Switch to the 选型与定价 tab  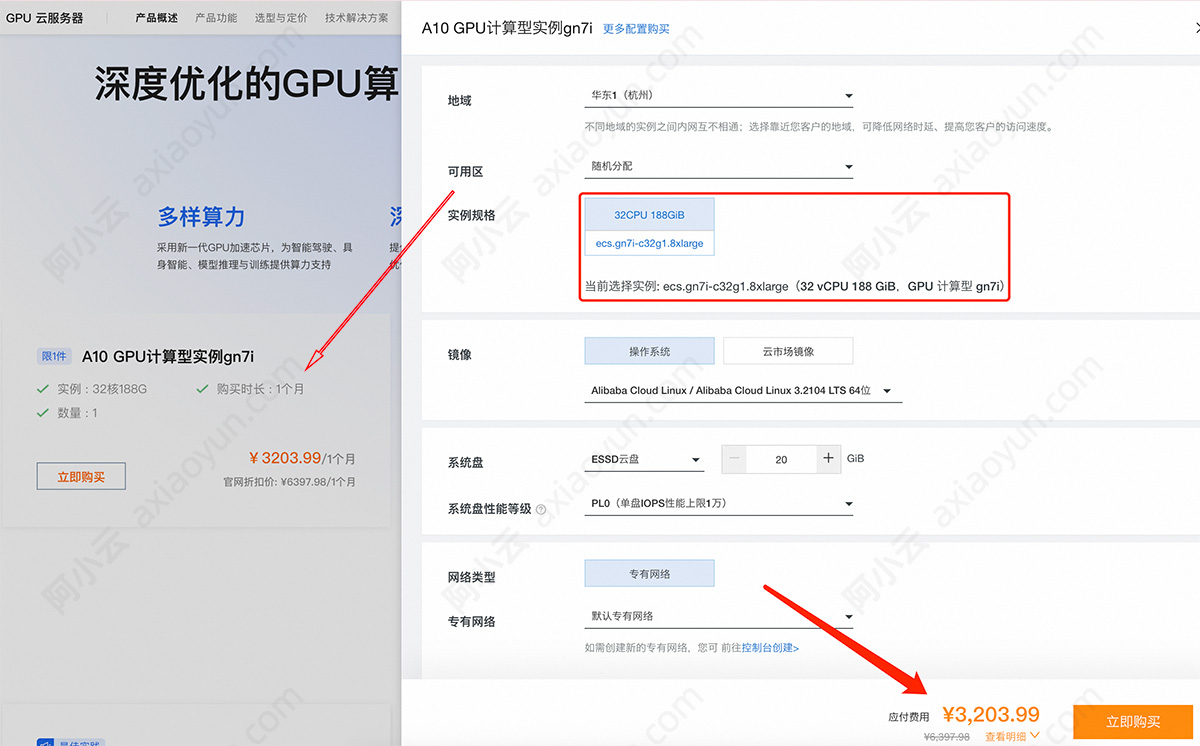point(281,18)
